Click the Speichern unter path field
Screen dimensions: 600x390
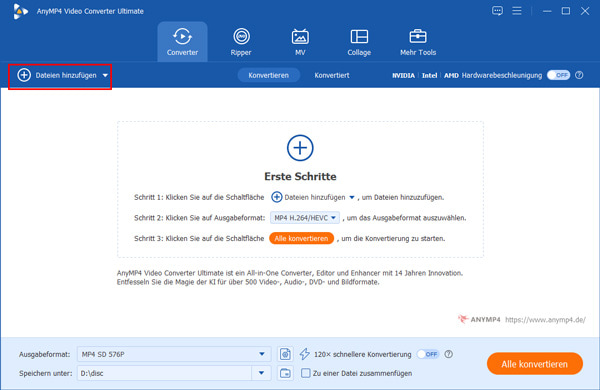[165, 373]
